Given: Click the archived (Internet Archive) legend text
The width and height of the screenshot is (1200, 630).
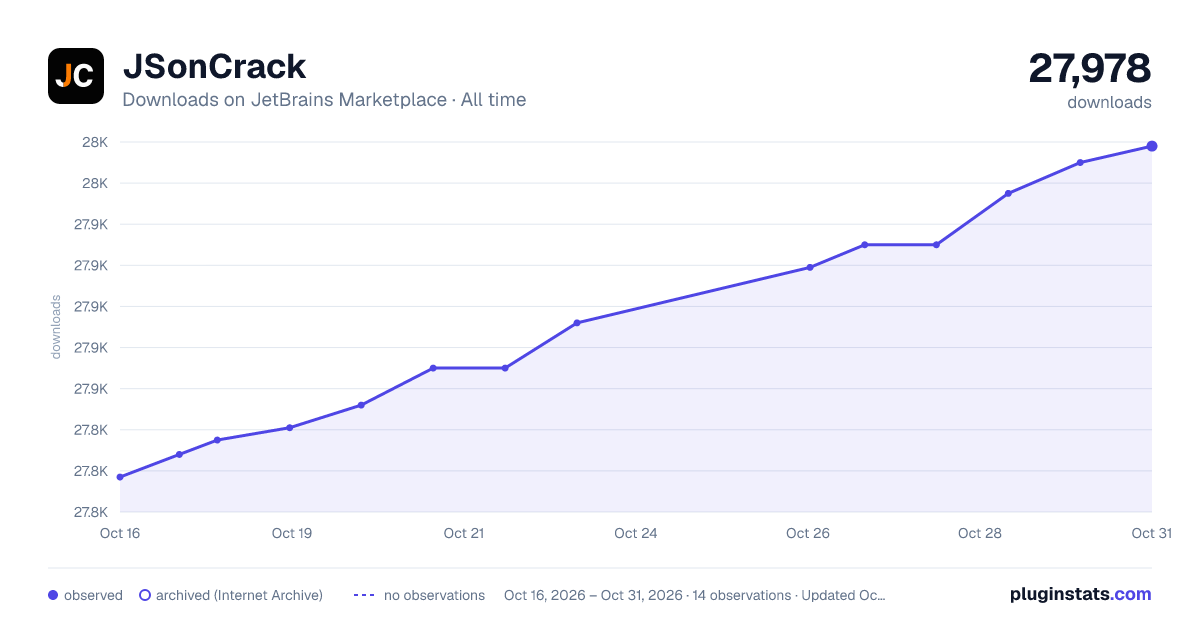Looking at the screenshot, I should coord(239,595).
